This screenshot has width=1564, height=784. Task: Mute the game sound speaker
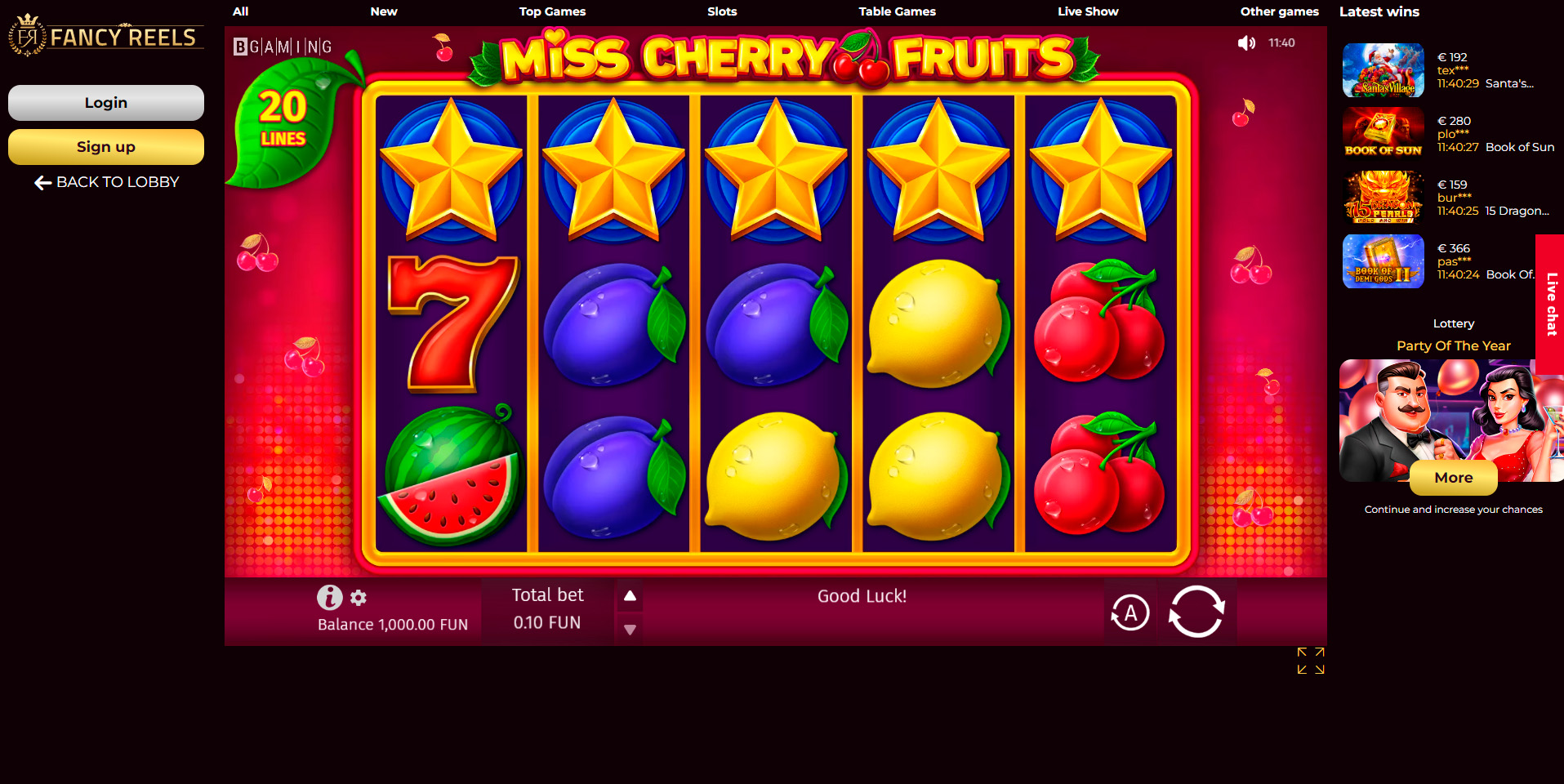pos(1246,43)
